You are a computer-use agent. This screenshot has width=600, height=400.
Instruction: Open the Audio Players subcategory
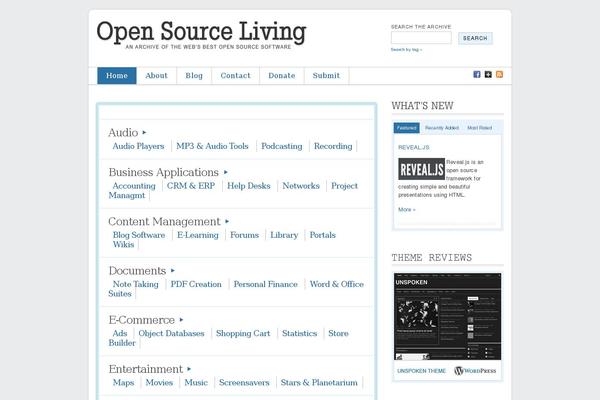(138, 146)
